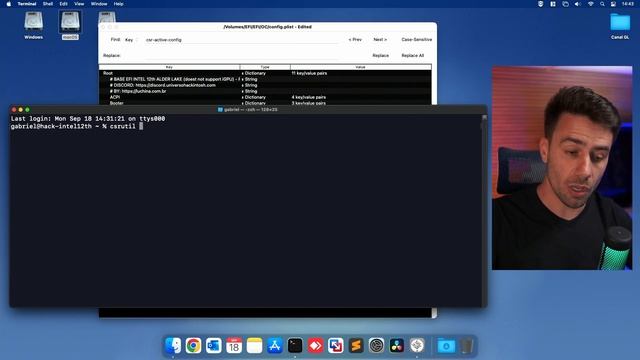Open the Notes app in the dock

(254, 346)
